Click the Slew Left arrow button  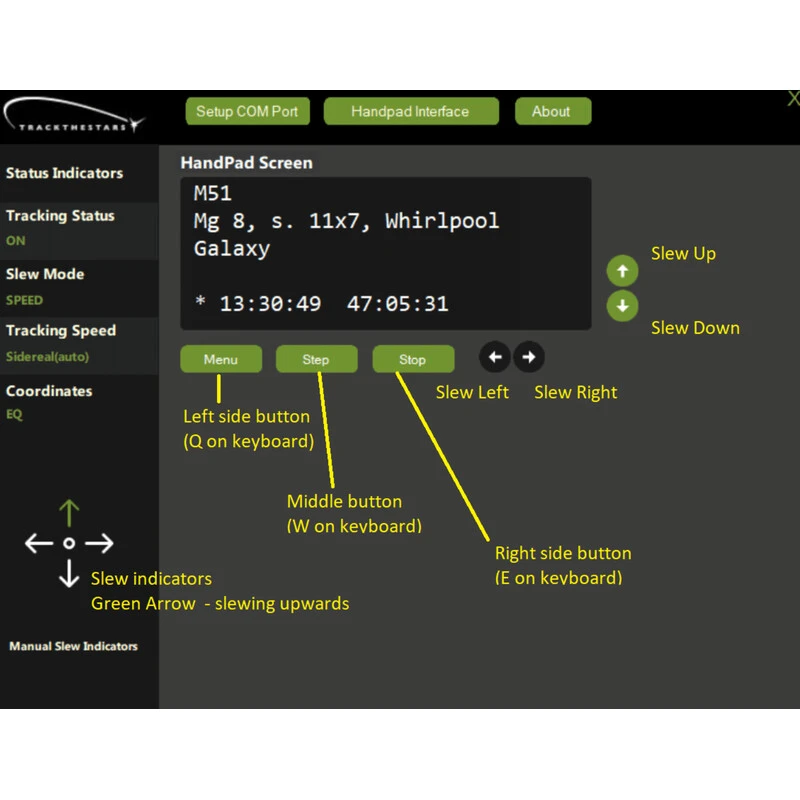click(495, 357)
